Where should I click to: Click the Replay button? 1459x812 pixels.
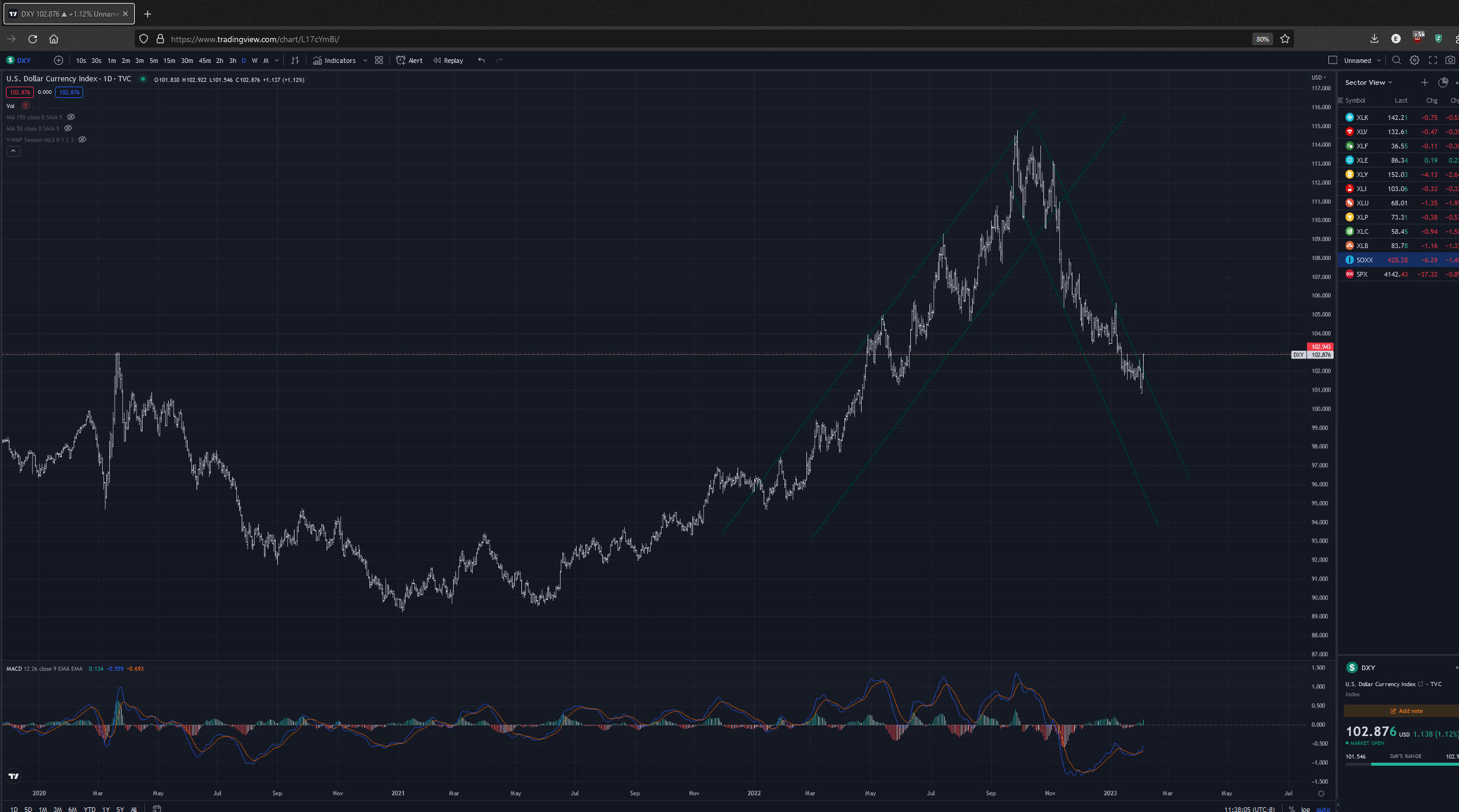(448, 61)
